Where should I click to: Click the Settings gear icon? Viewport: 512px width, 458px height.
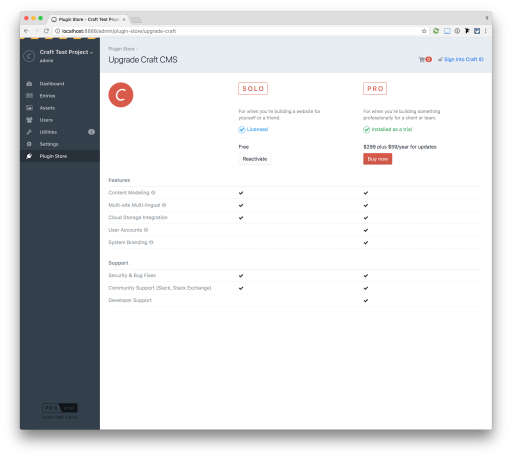tap(29, 144)
